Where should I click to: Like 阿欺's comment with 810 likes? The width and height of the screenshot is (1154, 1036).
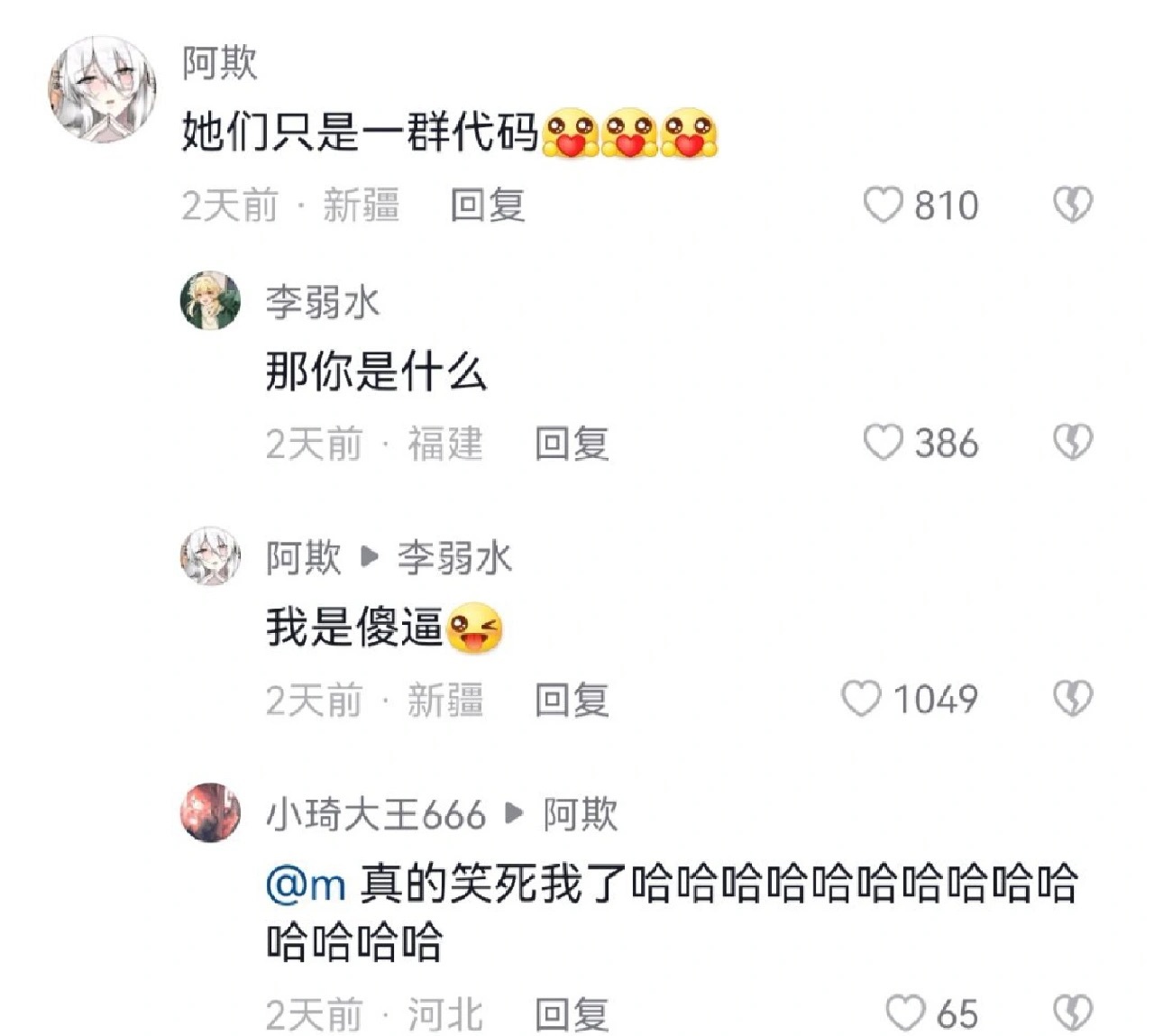click(x=883, y=205)
